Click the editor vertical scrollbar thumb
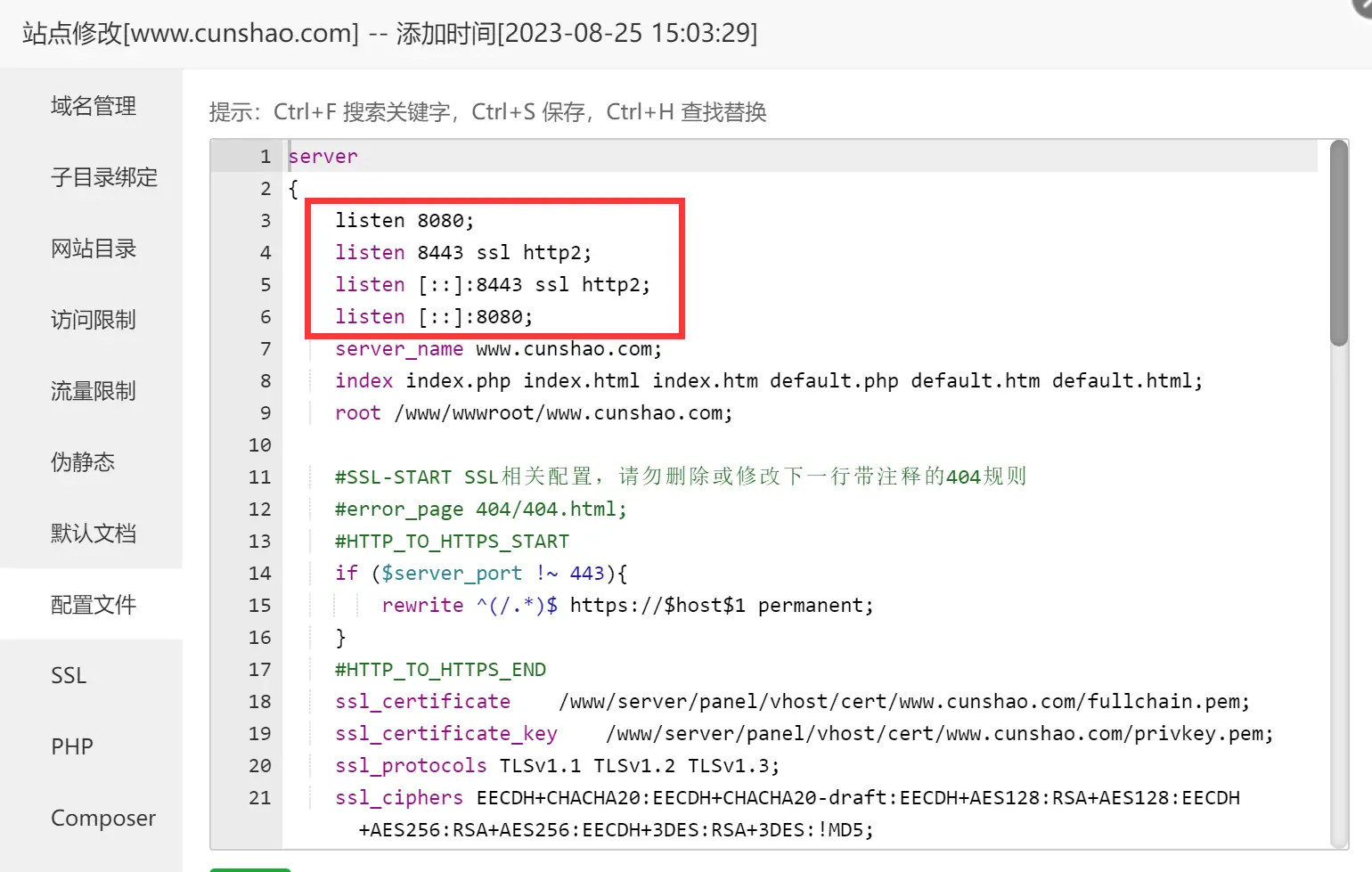This screenshot has height=872, width=1372. point(1338,242)
